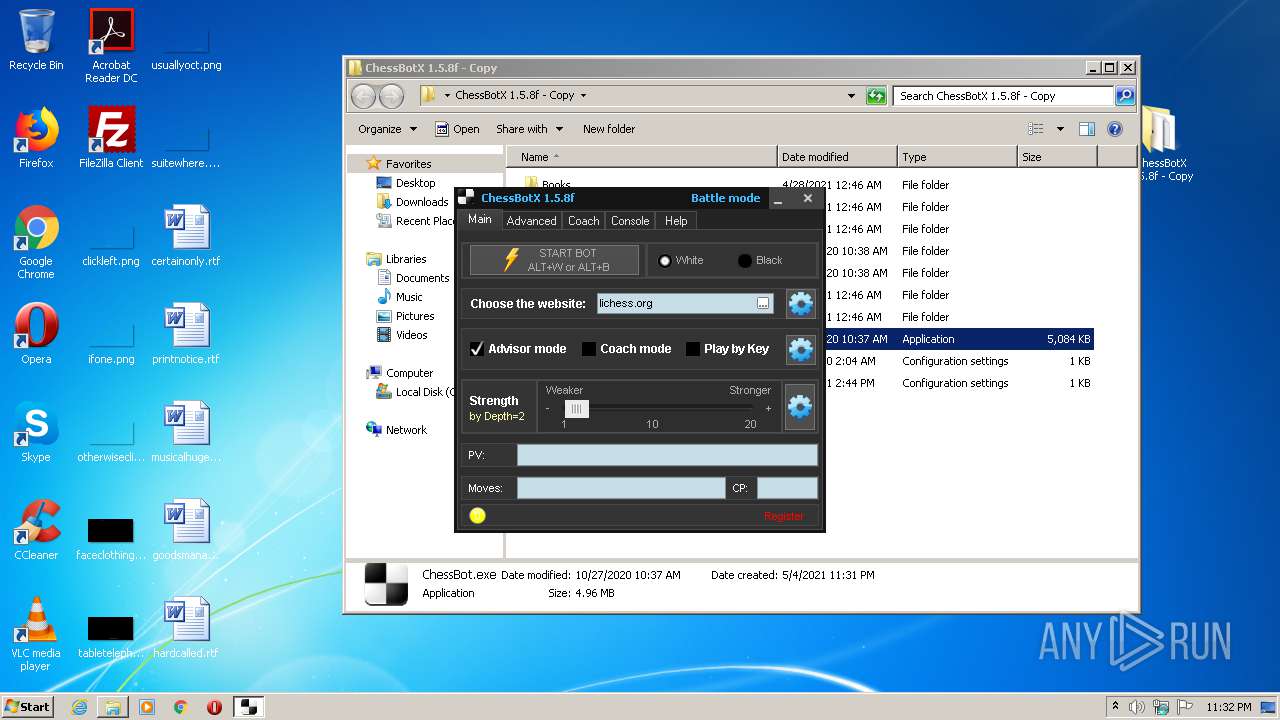The image size is (1280, 720).
Task: Switch to Coach tab
Action: pyautogui.click(x=583, y=221)
